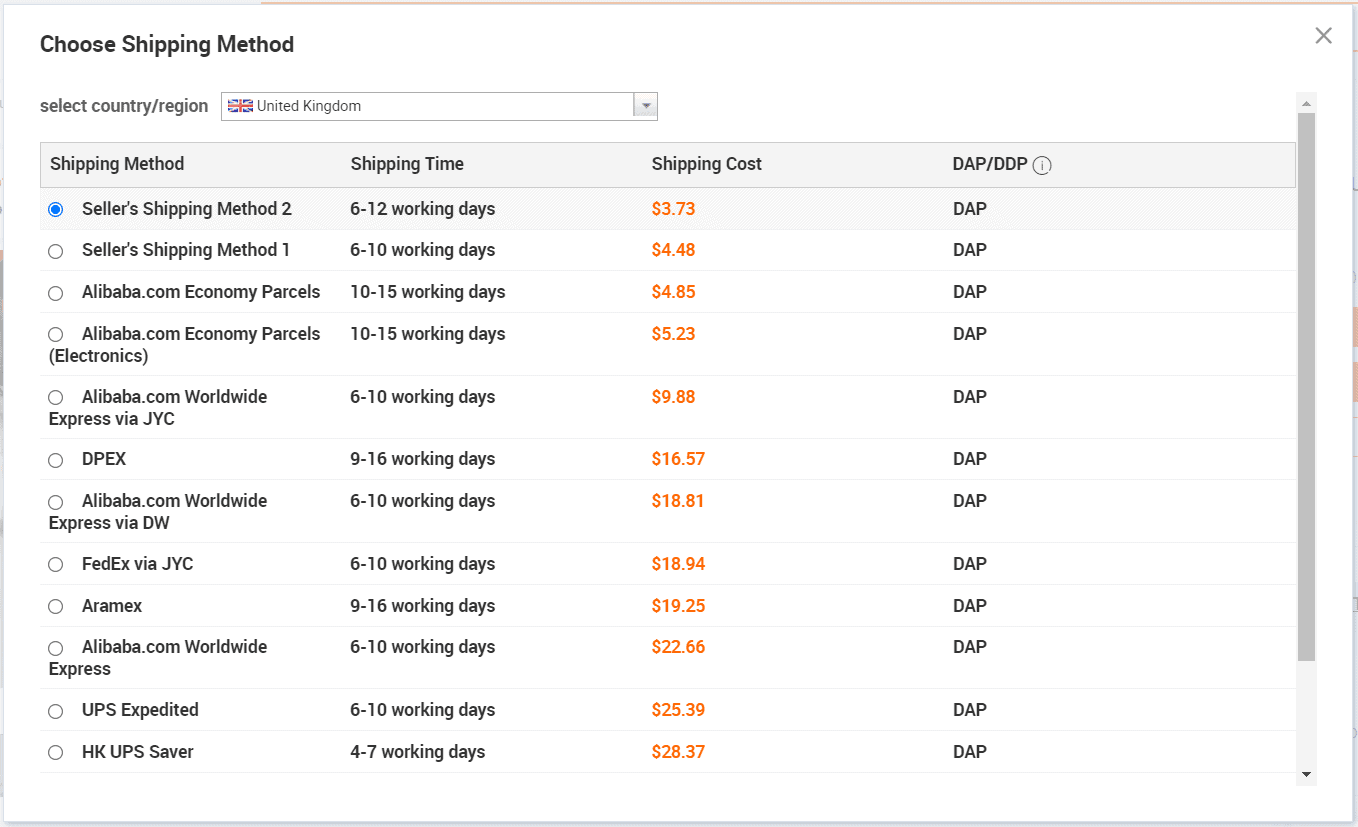The width and height of the screenshot is (1358, 827).
Task: Choose Alibaba.com Worldwide Express via DW
Action: 55,502
